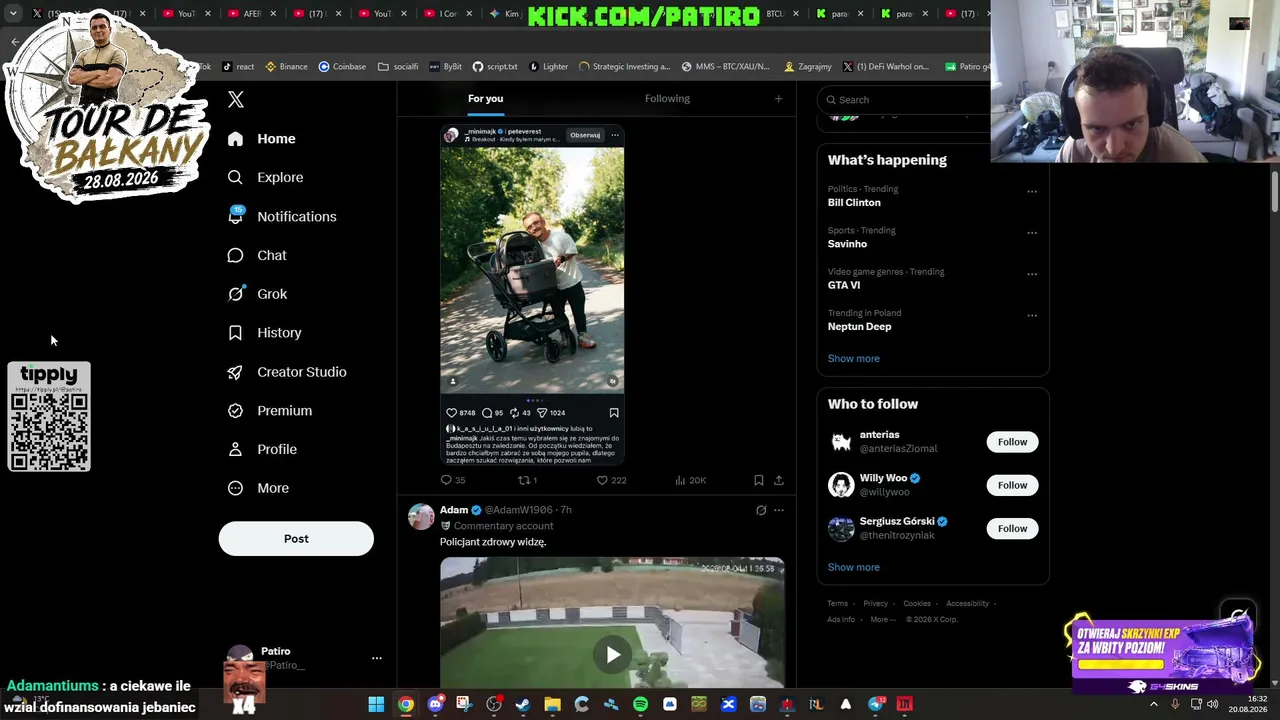The width and height of the screenshot is (1280, 720).
Task: Show more trends under What's happening
Action: point(853,358)
